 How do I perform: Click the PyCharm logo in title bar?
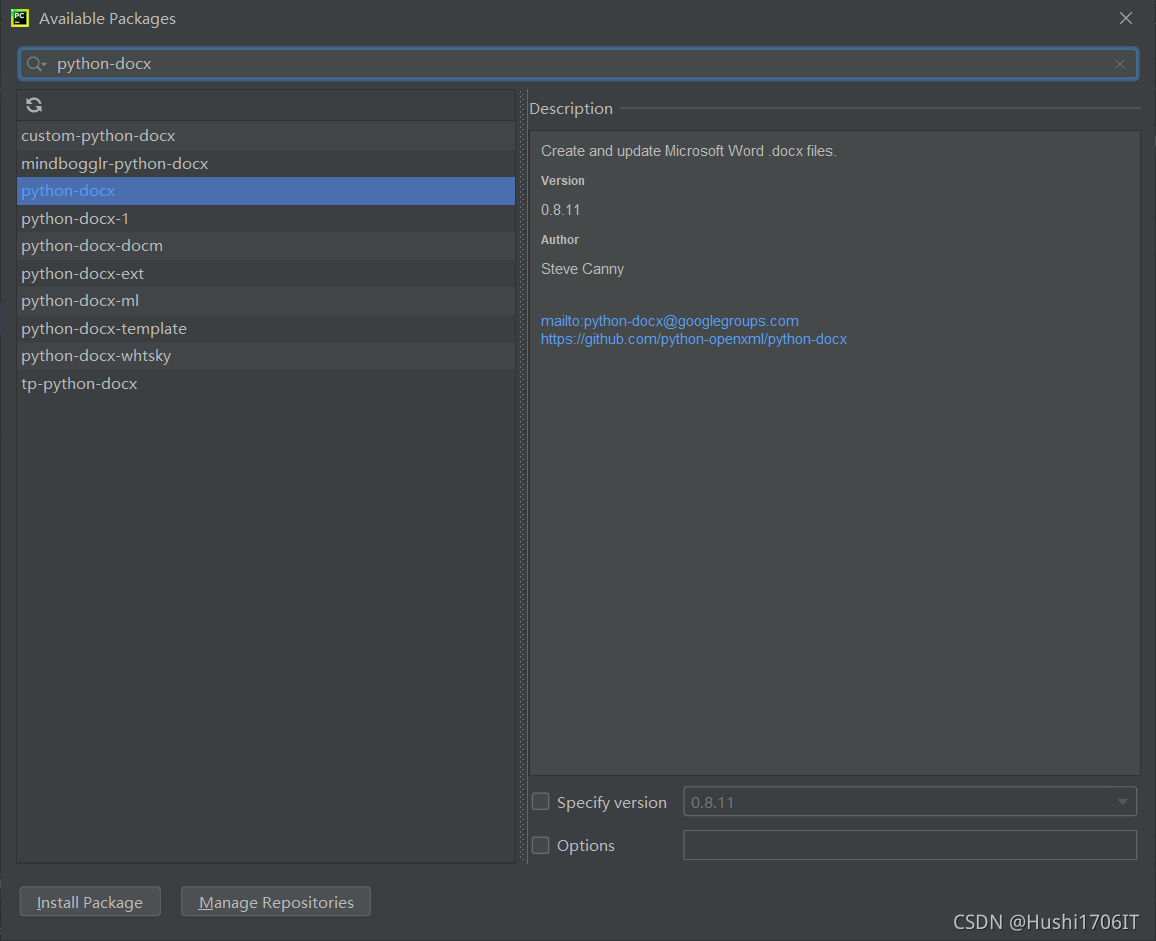tap(20, 18)
